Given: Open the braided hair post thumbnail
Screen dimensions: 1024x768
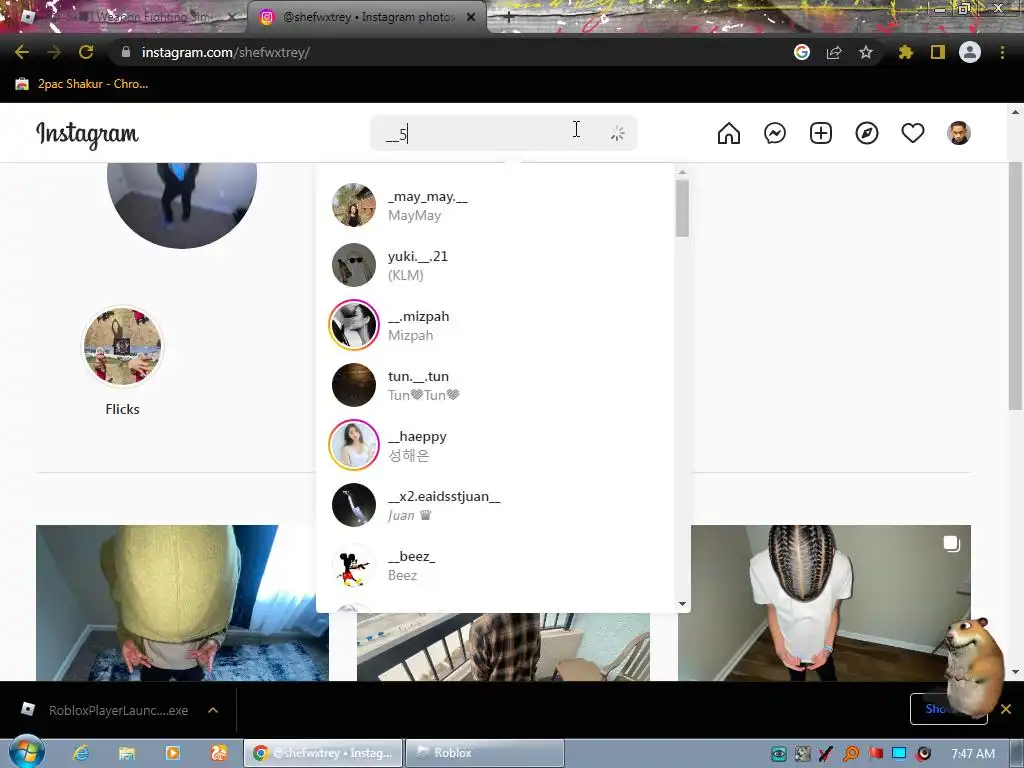Looking at the screenshot, I should 824,603.
